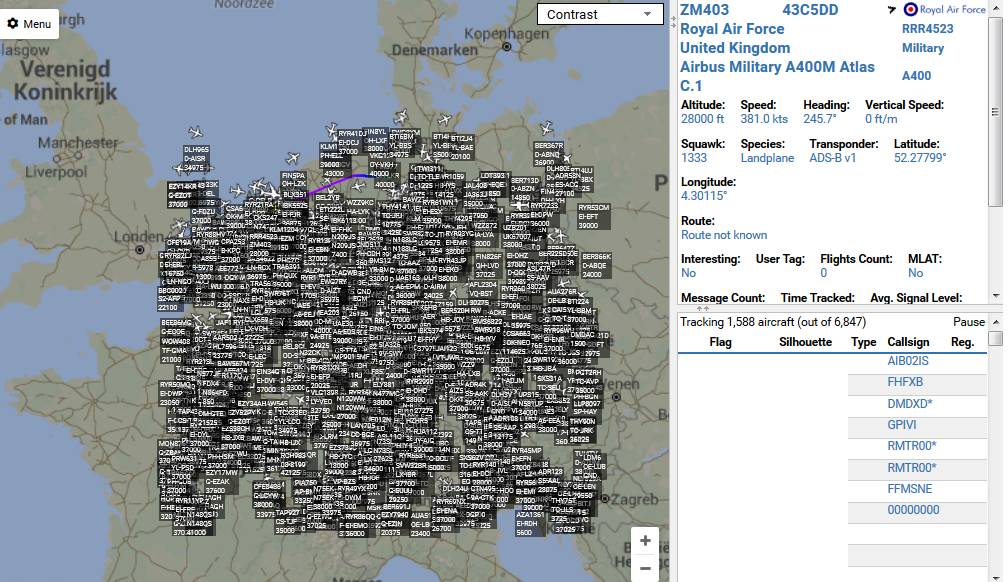The height and width of the screenshot is (582, 1008).
Task: Click the aircraft list scrollbar up arrow
Action: [996, 322]
